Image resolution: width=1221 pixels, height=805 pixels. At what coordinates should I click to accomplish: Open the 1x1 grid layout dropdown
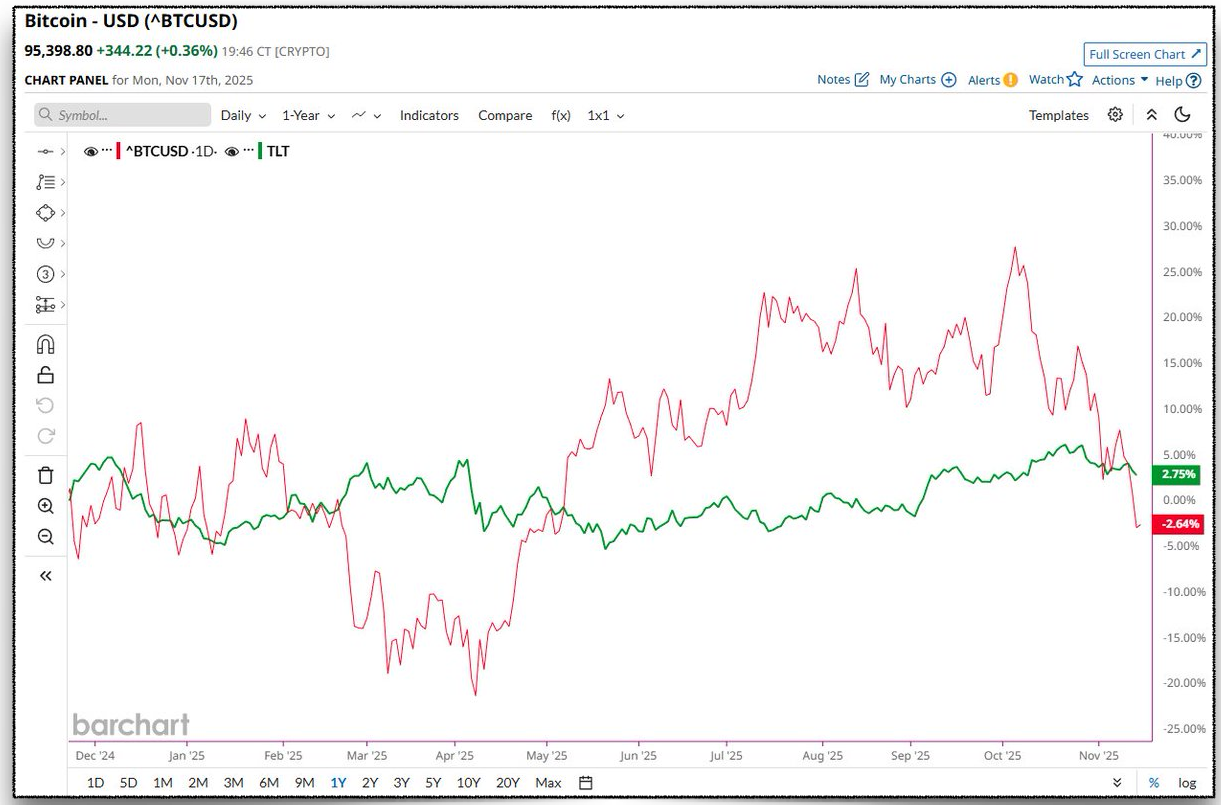[x=605, y=115]
